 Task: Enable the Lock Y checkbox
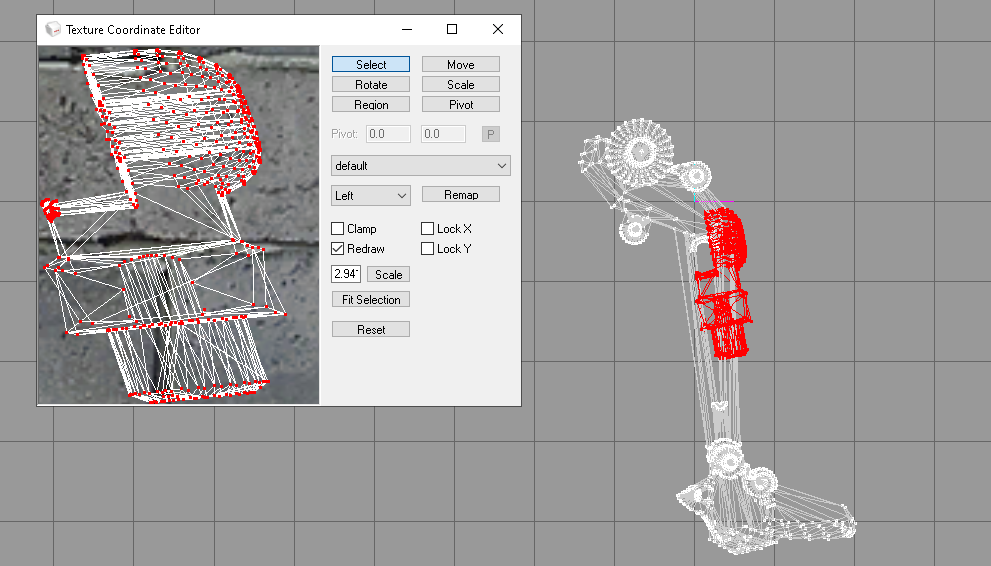[x=428, y=249]
